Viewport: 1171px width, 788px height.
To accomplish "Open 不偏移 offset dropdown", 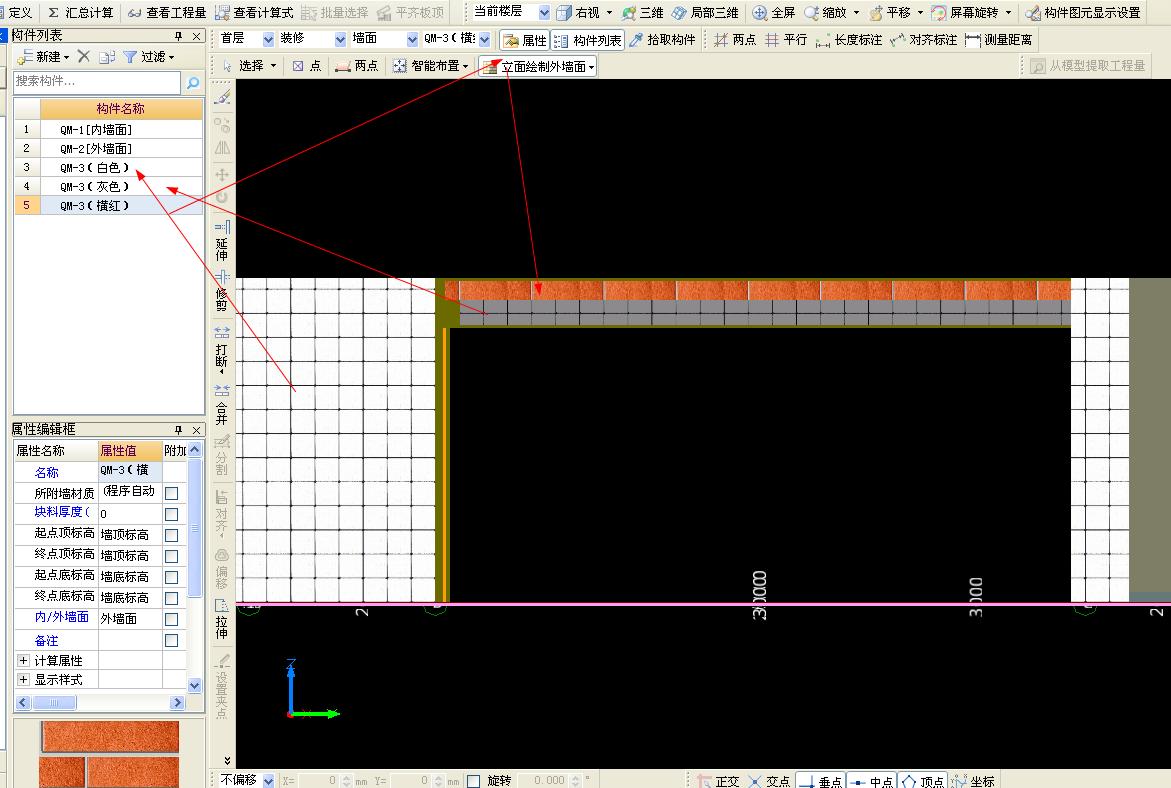I will tap(268, 781).
